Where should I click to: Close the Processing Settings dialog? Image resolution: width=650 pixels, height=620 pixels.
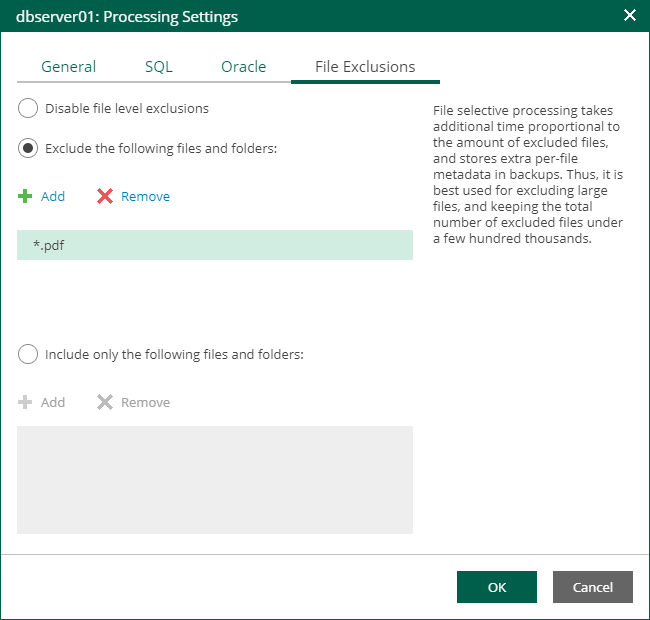click(629, 16)
